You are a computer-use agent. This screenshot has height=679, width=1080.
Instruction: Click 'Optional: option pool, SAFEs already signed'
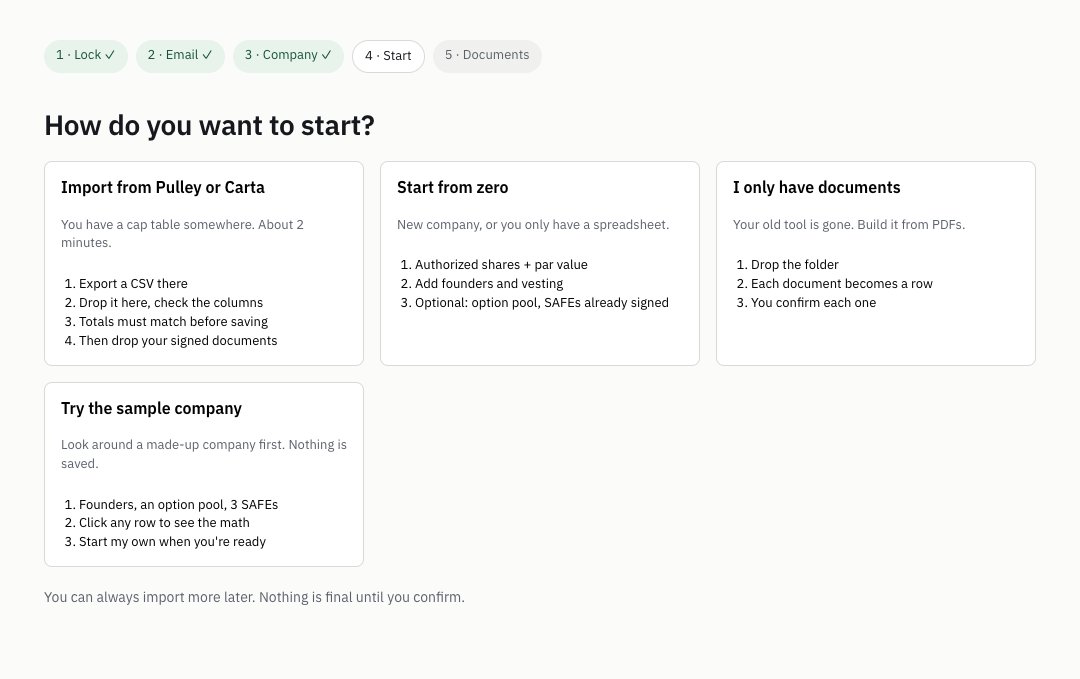541,303
